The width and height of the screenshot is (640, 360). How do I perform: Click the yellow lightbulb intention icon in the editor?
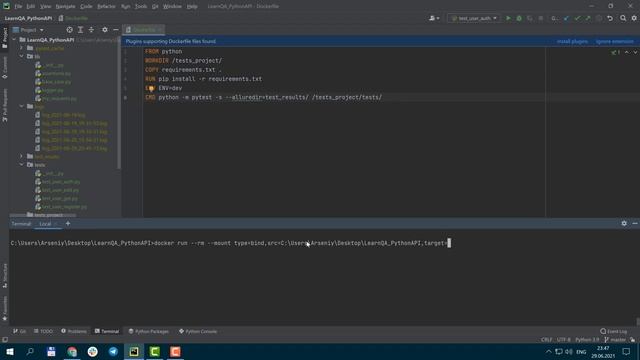point(151,88)
